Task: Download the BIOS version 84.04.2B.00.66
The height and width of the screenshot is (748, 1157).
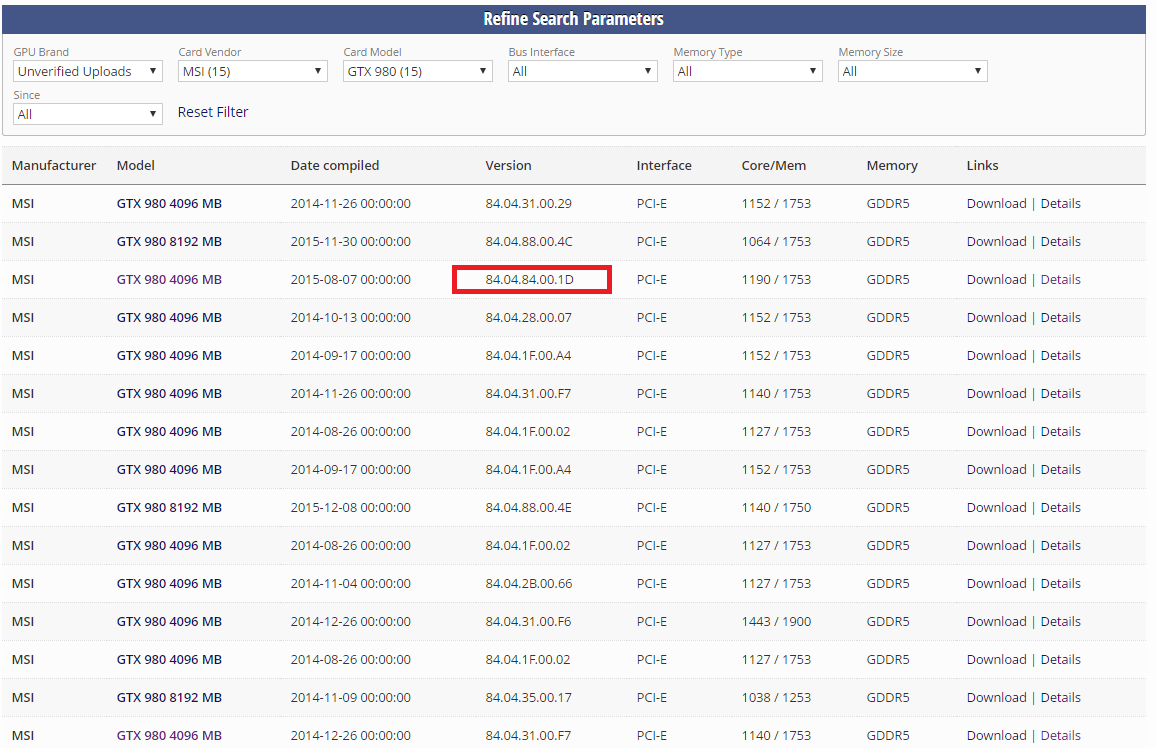Action: click(996, 583)
